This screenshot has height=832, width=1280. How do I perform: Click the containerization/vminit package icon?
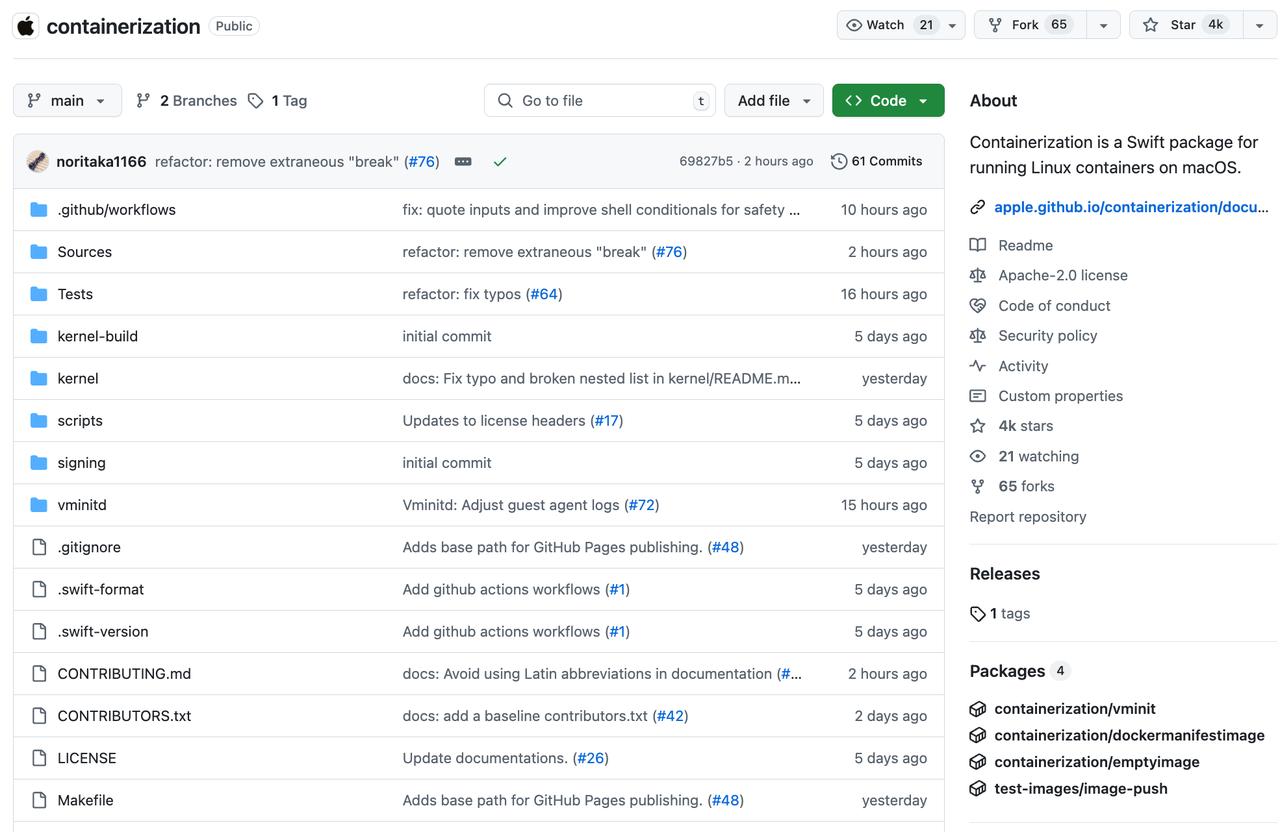[x=978, y=709]
